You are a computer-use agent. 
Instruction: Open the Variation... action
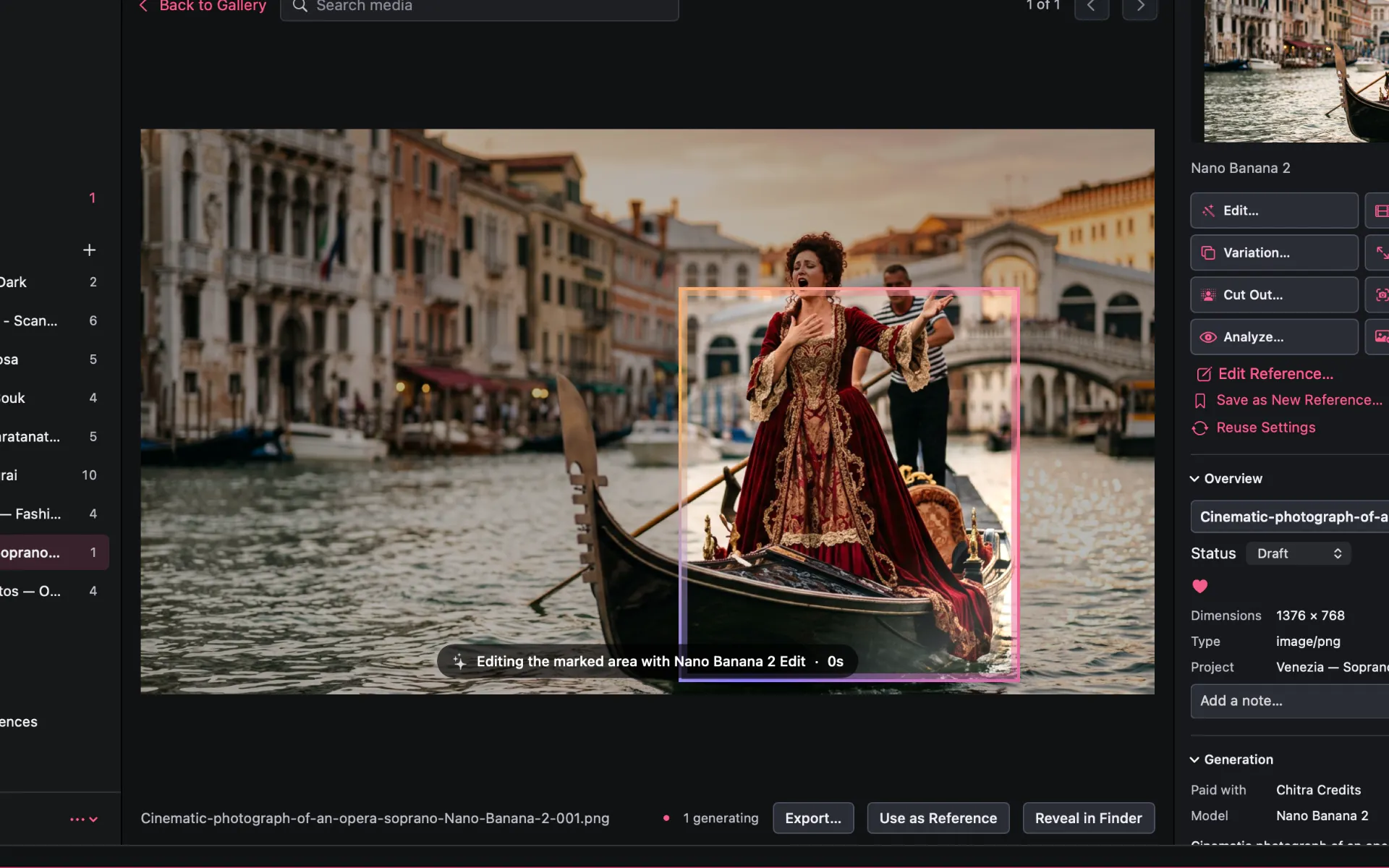pos(1274,252)
